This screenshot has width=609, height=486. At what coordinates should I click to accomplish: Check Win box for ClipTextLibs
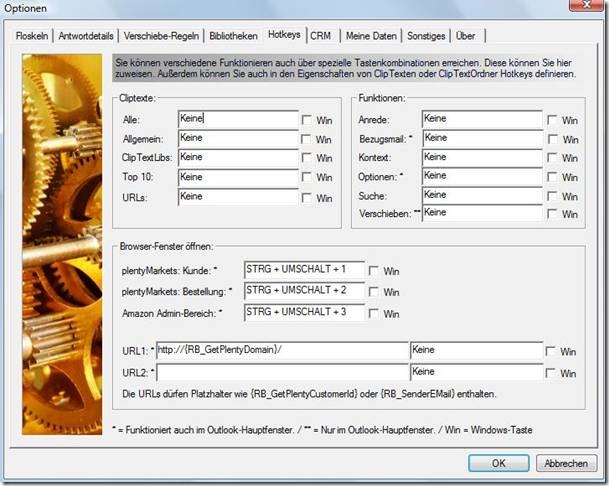click(307, 158)
